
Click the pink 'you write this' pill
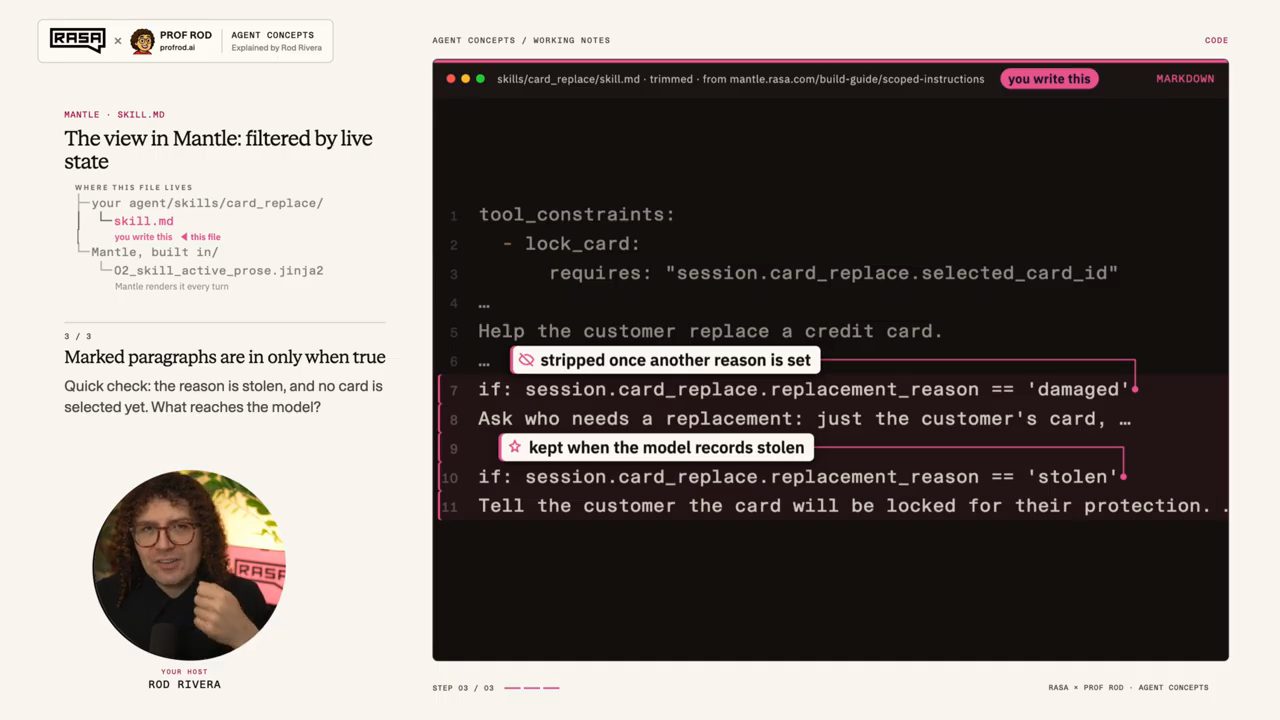coord(1049,79)
